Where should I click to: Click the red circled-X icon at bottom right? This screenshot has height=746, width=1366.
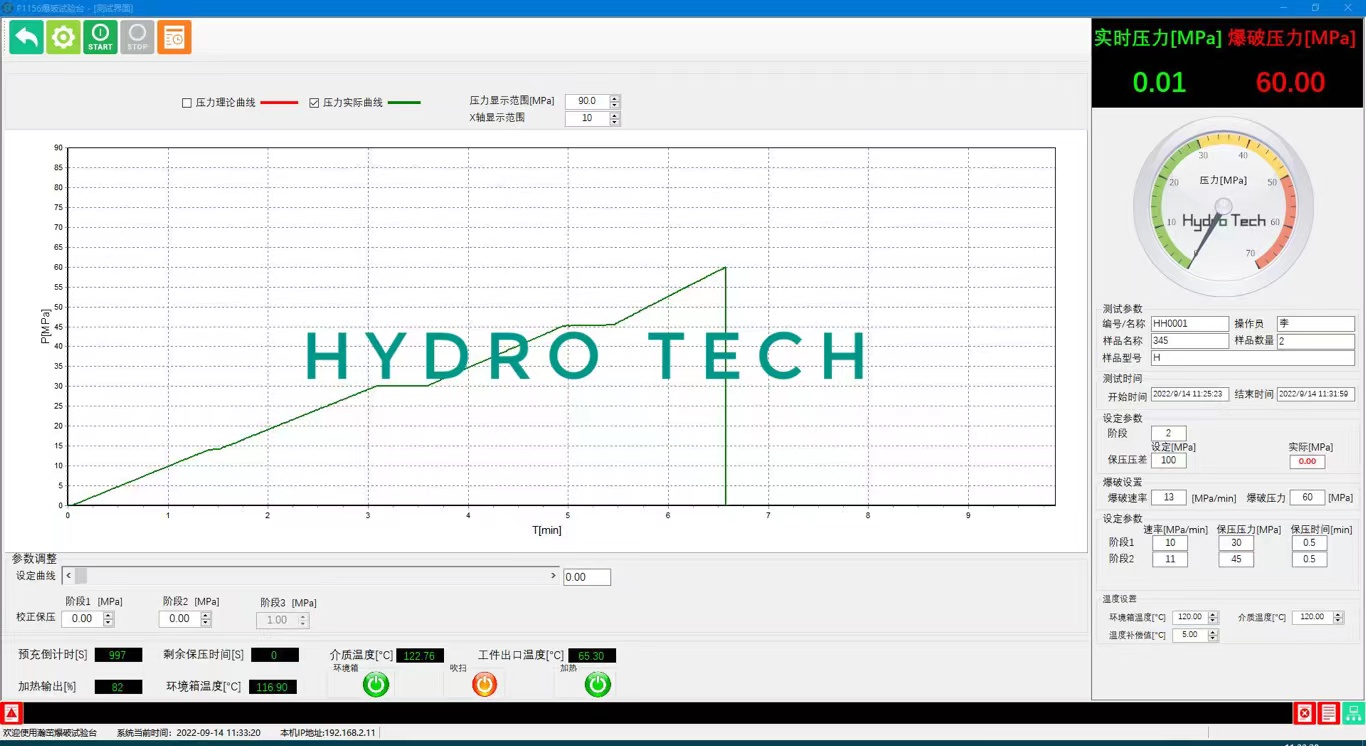pos(1304,713)
